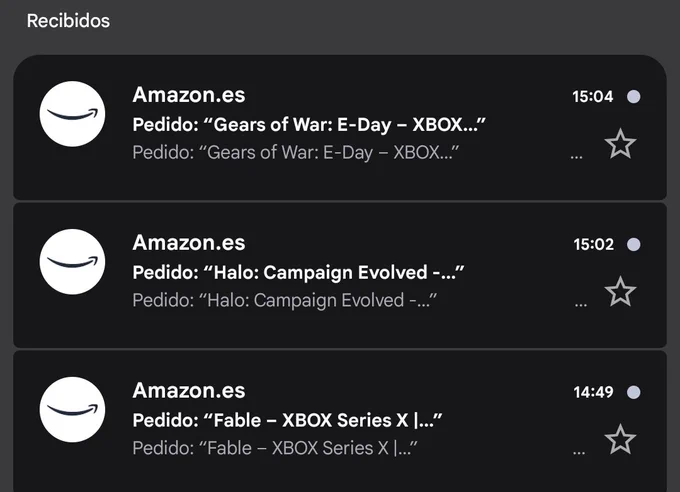Image resolution: width=680 pixels, height=492 pixels.
Task: Open bold subject Halo: Campaign Evolved
Action: [298, 273]
